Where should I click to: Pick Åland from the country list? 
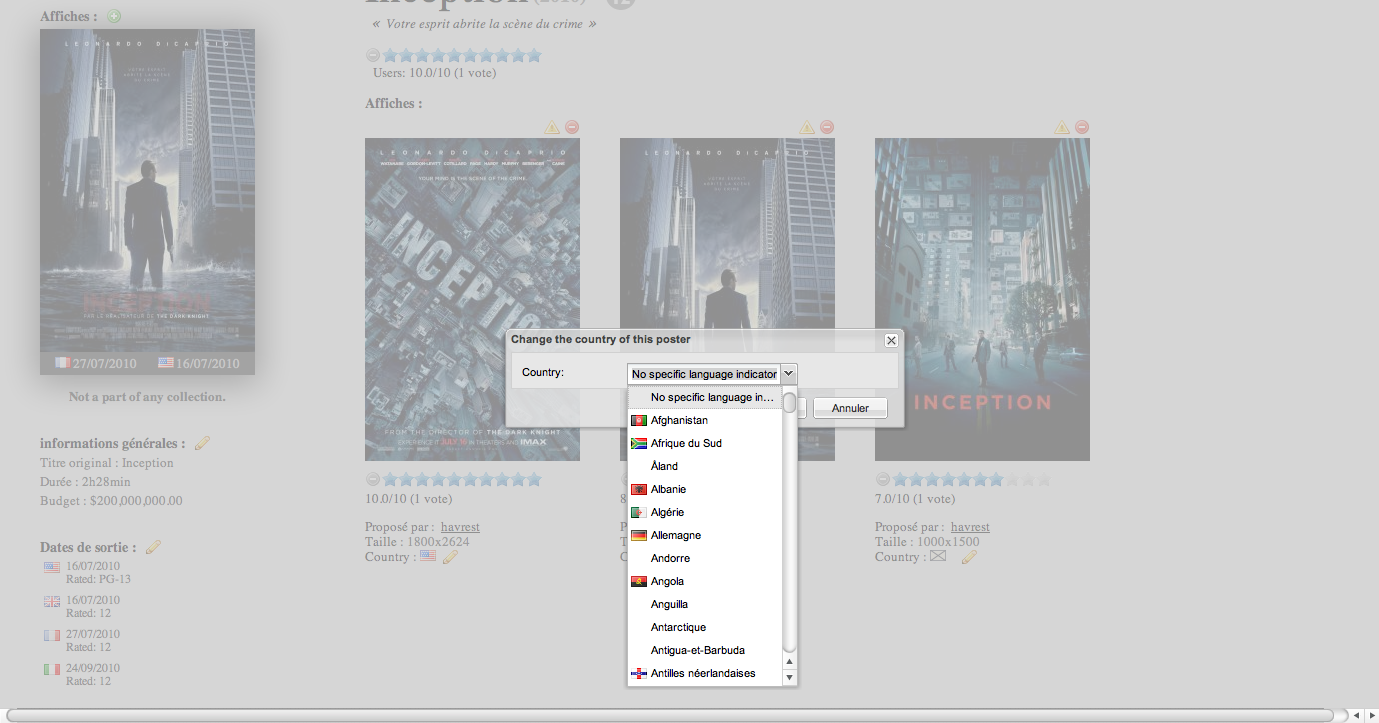704,466
